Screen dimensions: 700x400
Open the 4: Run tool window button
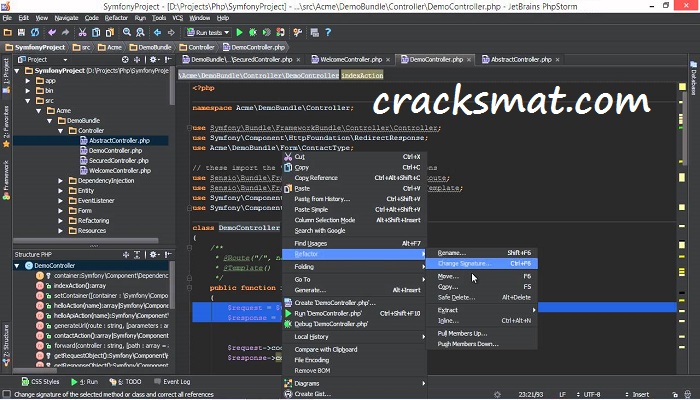[84, 382]
